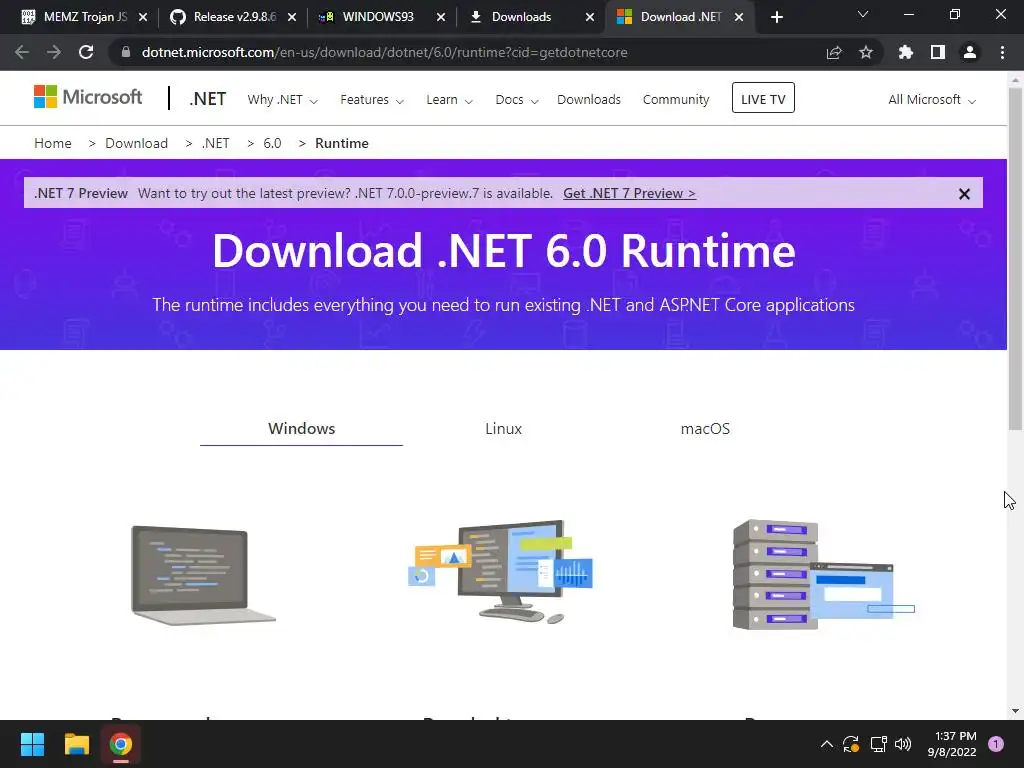The image size is (1024, 768).
Task: Click the sync update tray icon
Action: coord(851,744)
